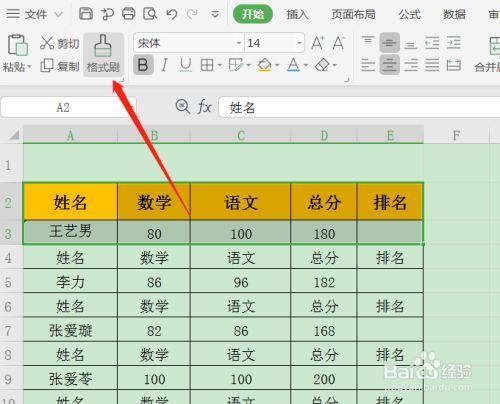The height and width of the screenshot is (404, 500).
Task: Switch to the 插入 ribbon tab
Action: tap(297, 15)
